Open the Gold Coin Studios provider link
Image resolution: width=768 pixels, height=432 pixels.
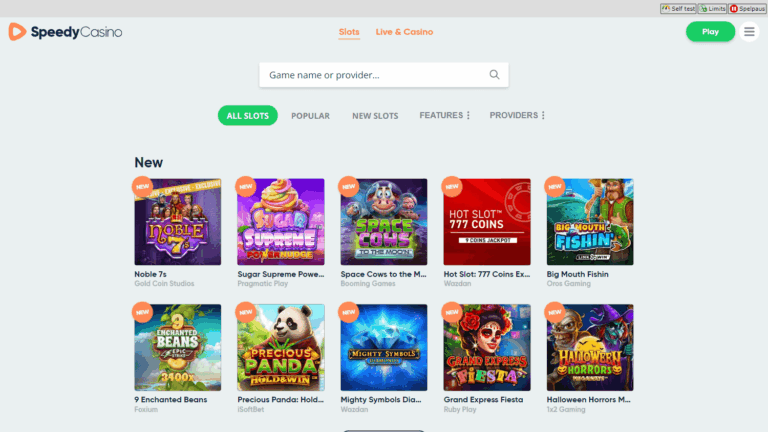[164, 284]
